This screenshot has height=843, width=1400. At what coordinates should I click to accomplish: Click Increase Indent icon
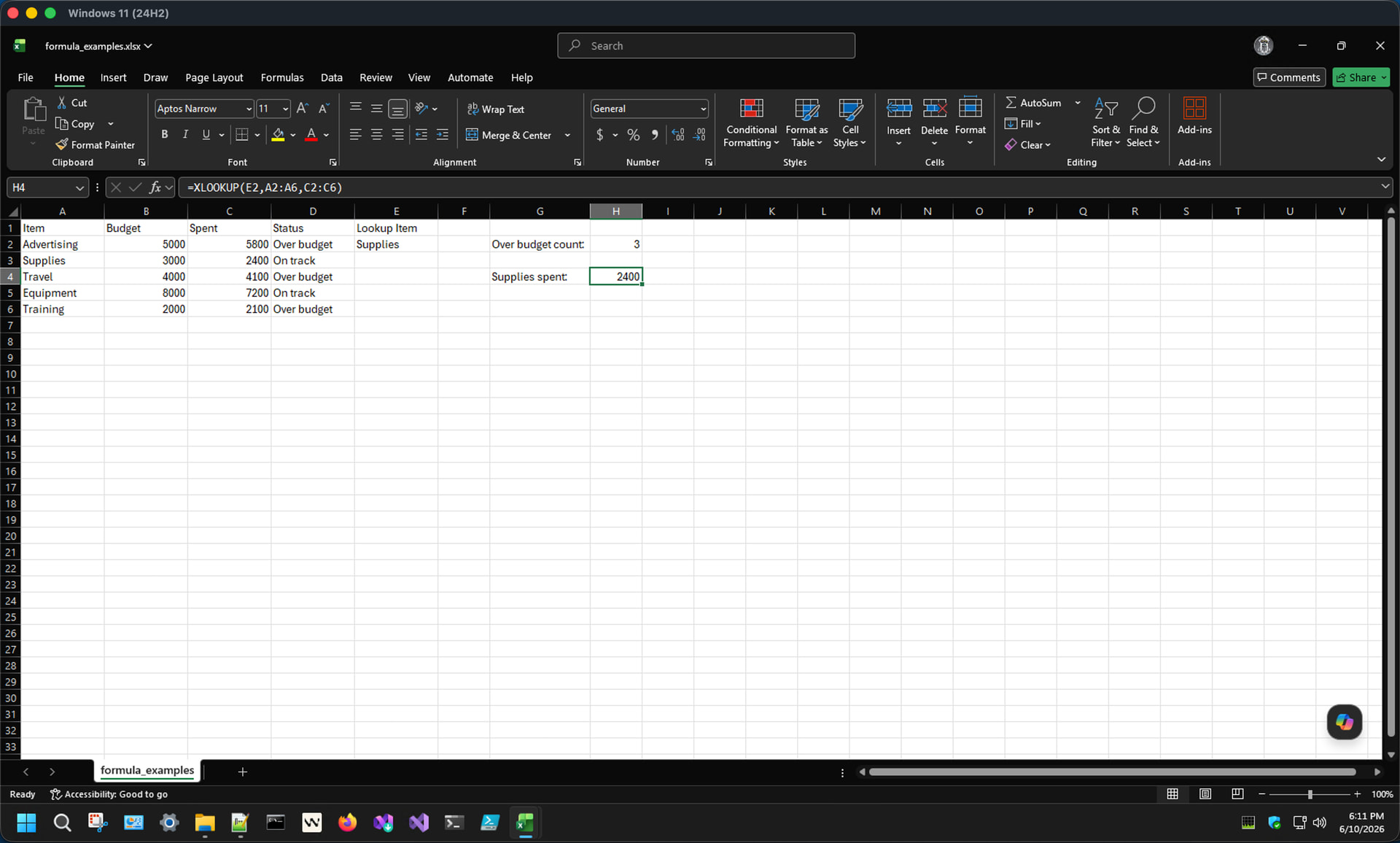[443, 135]
